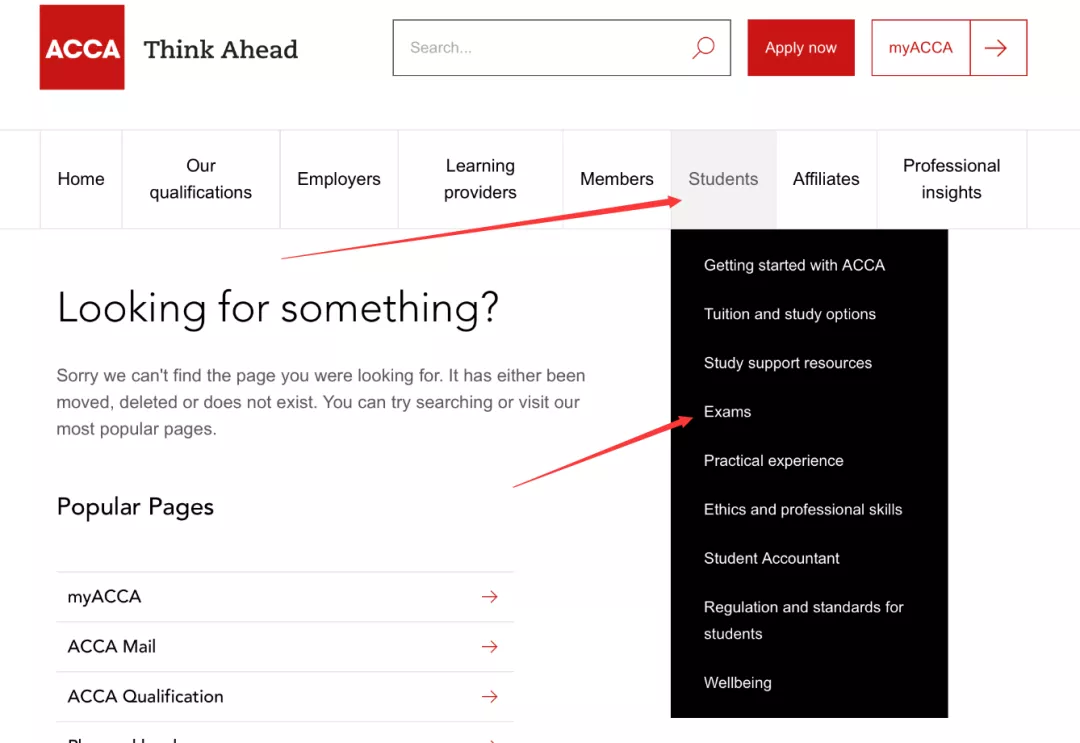Open Our qualifications nav item
The width and height of the screenshot is (1080, 743).
pyautogui.click(x=201, y=179)
